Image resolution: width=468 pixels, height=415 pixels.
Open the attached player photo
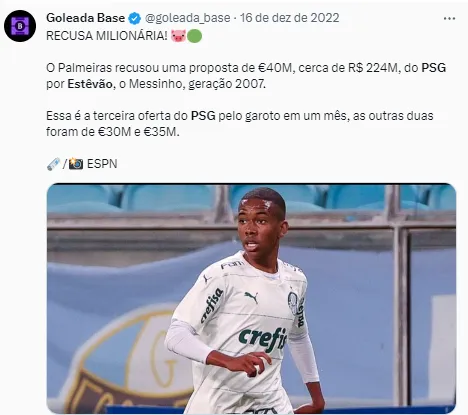point(251,299)
